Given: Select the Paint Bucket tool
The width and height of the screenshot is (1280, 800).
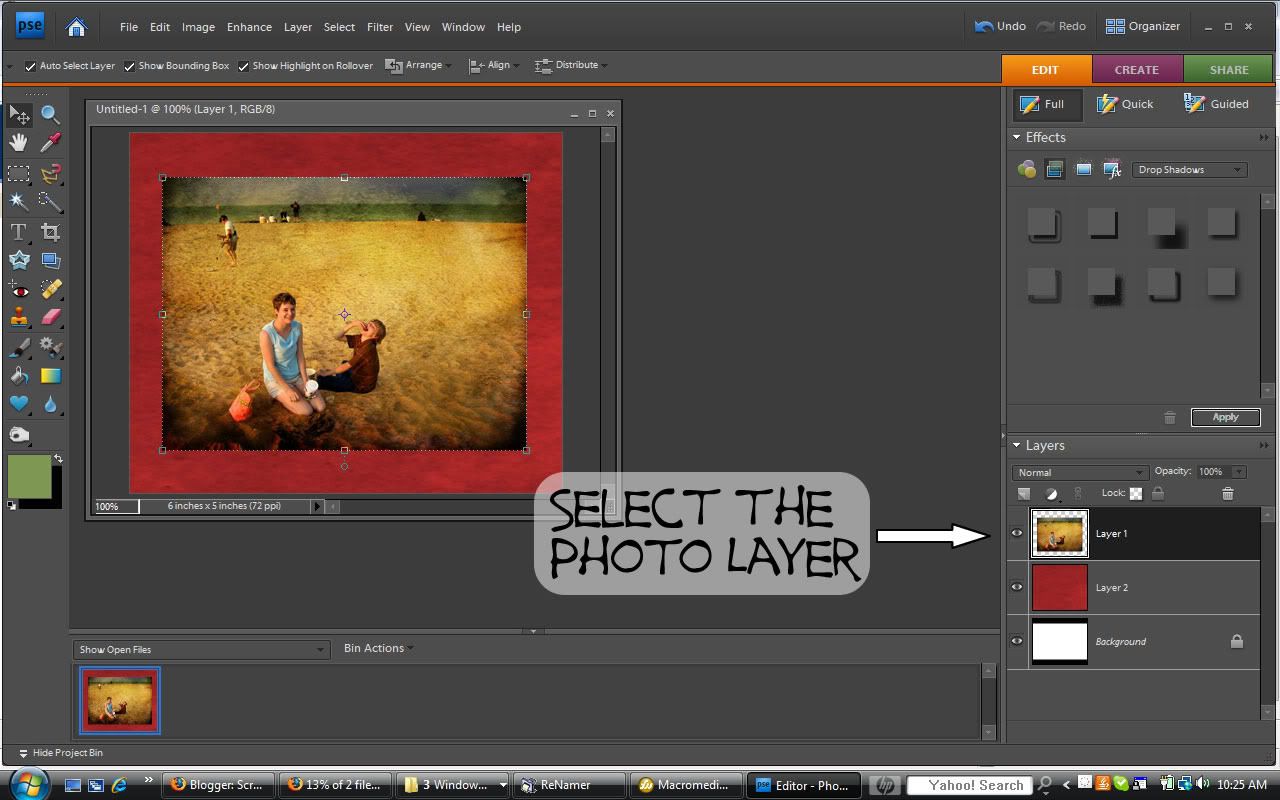Looking at the screenshot, I should tap(19, 376).
